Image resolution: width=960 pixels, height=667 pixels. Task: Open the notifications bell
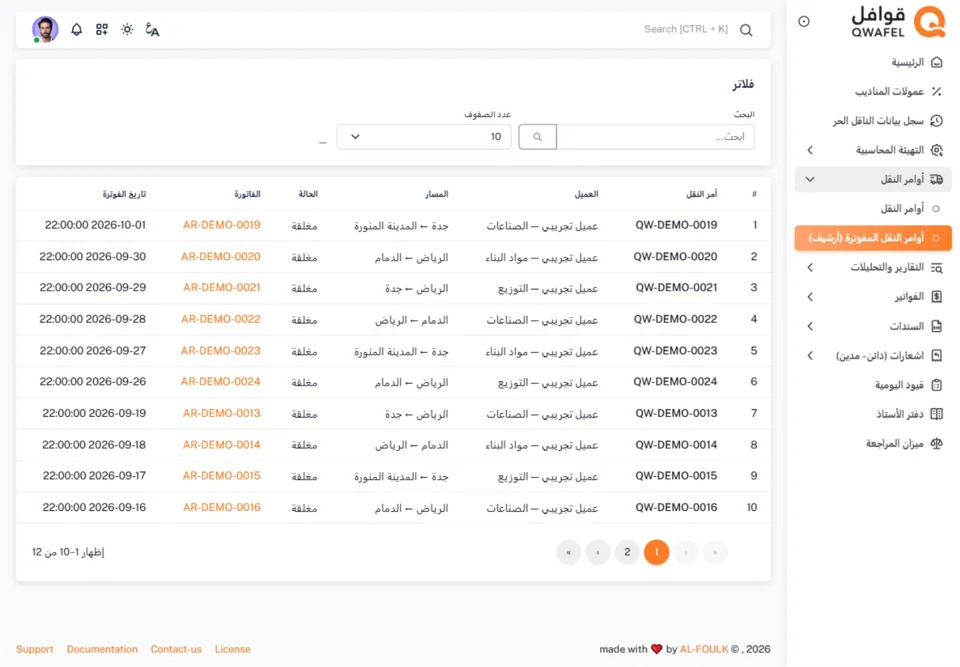point(77,29)
